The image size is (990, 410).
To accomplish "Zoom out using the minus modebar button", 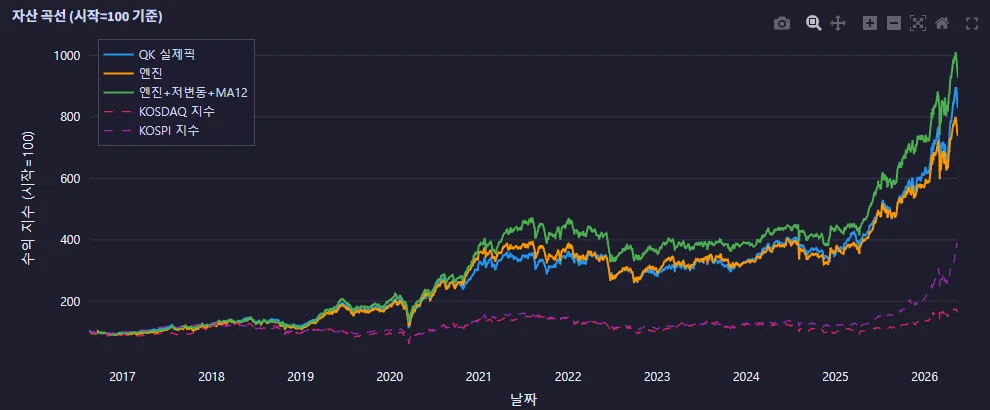I will coord(893,23).
